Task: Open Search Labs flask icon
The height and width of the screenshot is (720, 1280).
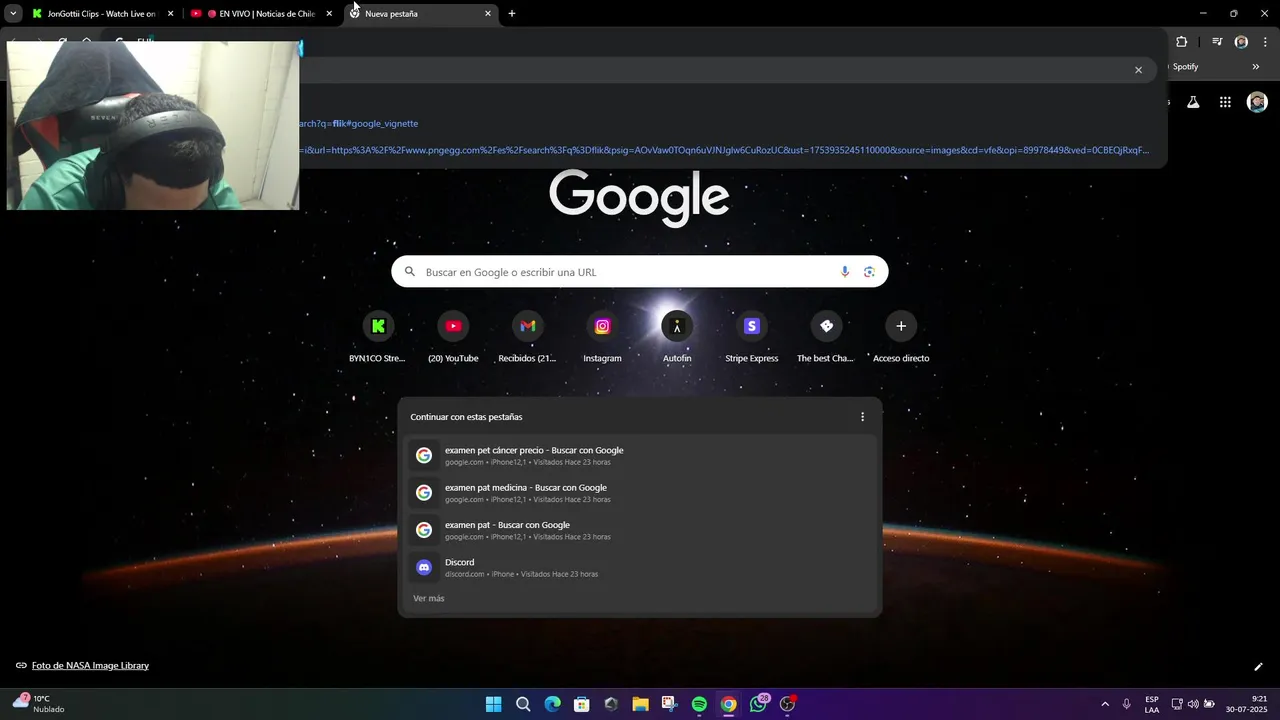Action: pos(1193,102)
